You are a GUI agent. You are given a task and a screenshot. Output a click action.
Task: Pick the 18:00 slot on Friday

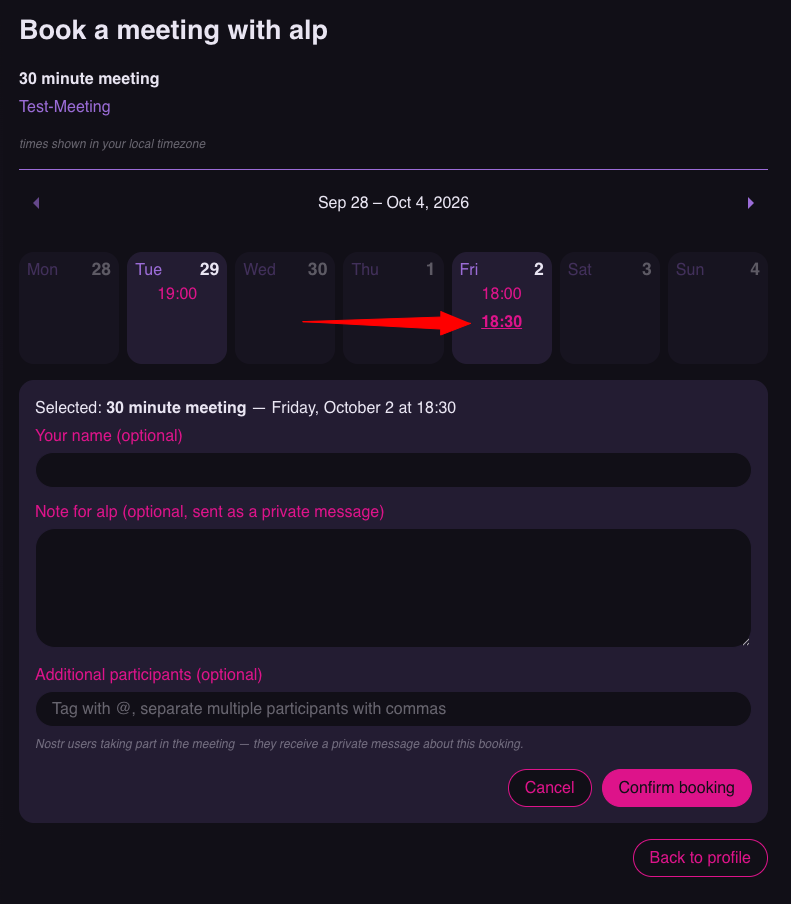coord(502,293)
